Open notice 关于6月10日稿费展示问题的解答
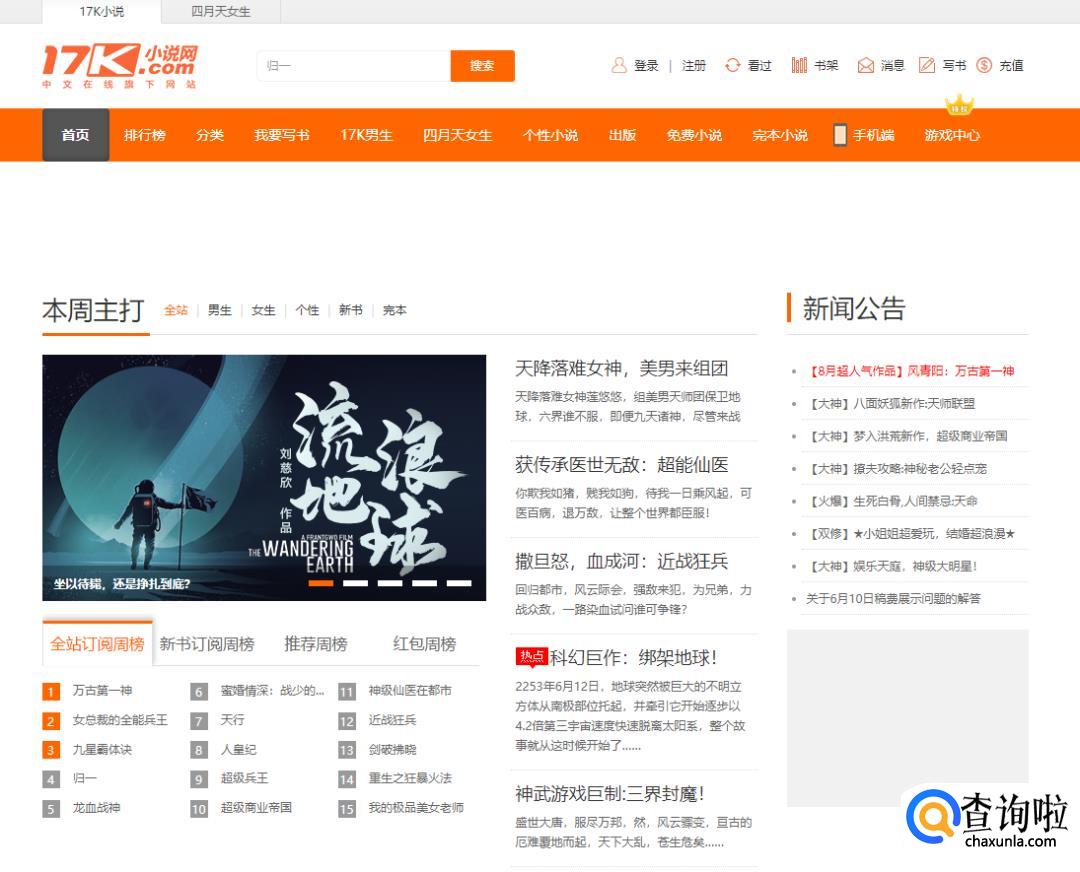Image resolution: width=1080 pixels, height=872 pixels. click(893, 599)
